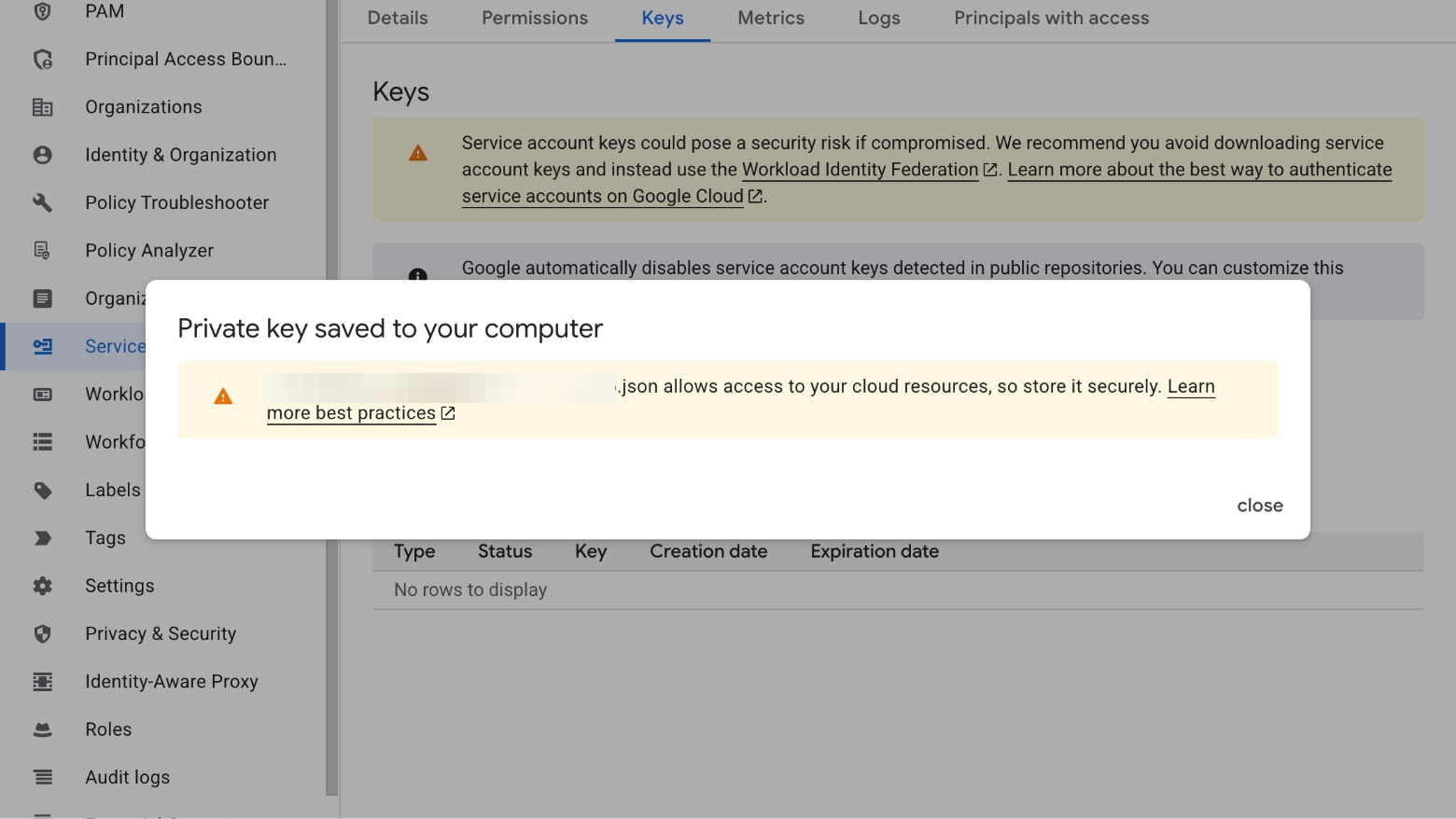Screen dimensions: 1456x819
Task: Open Organizations via its building icon
Action: 42,106
